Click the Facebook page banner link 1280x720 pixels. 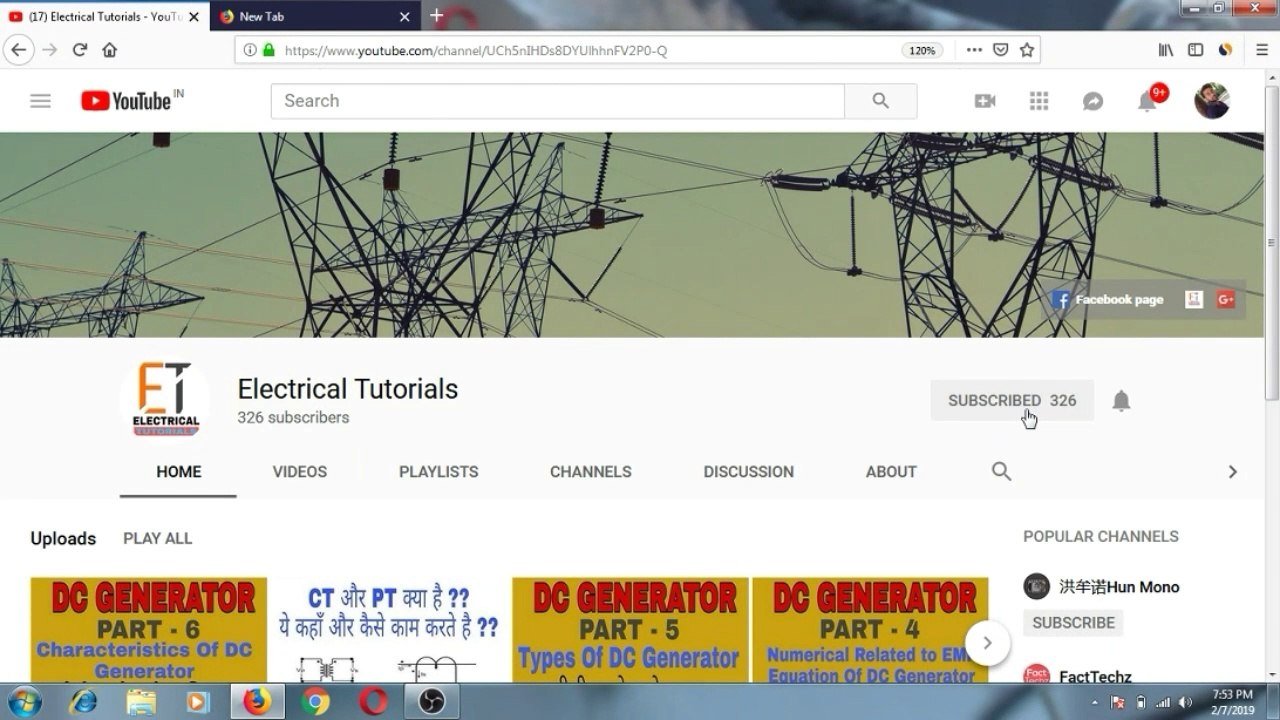point(1108,299)
